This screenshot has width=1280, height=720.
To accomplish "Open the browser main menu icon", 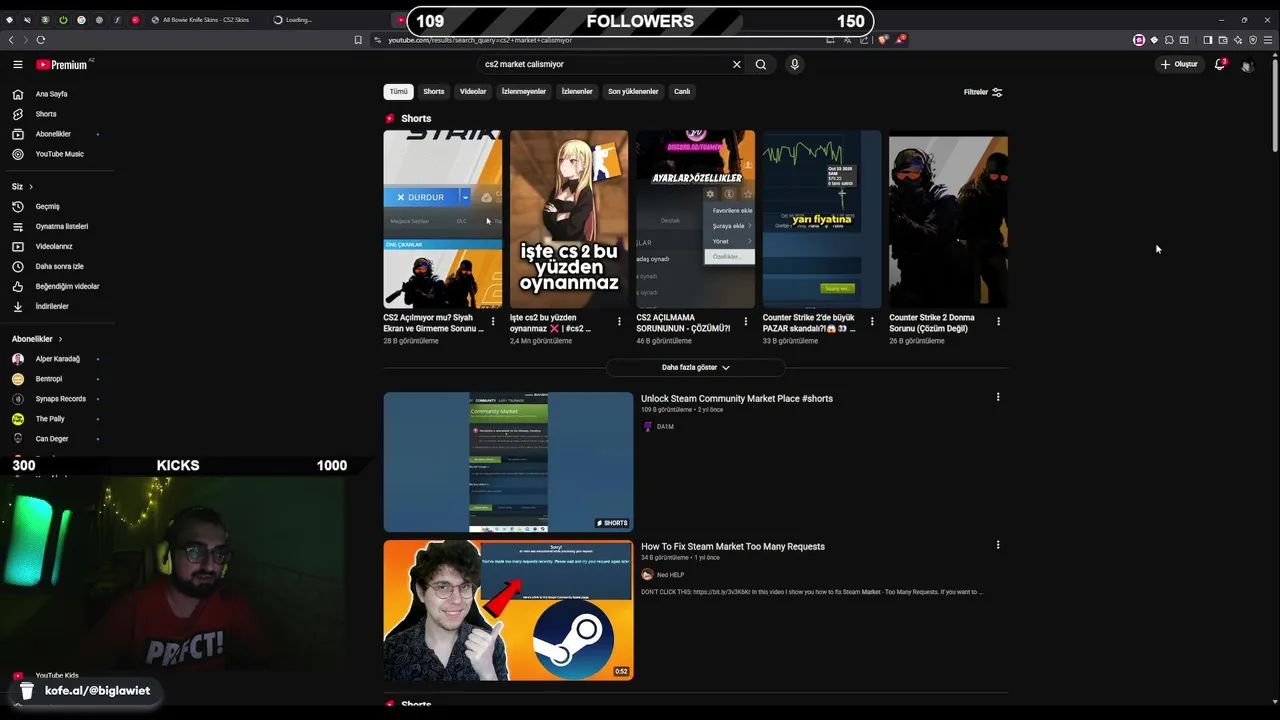I will point(1269,40).
